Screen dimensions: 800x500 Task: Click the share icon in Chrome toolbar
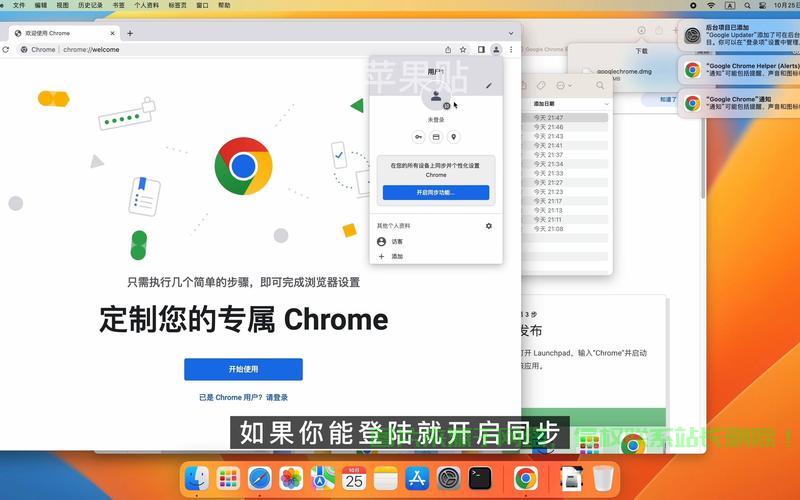(448, 49)
